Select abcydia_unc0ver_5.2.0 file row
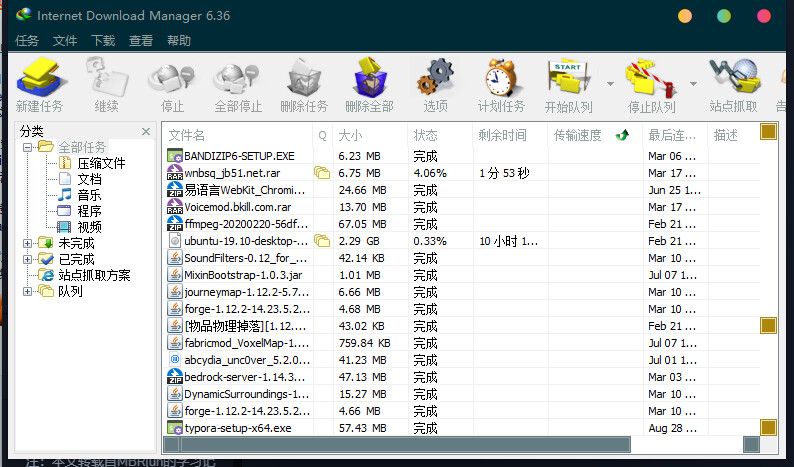 click(x=463, y=360)
